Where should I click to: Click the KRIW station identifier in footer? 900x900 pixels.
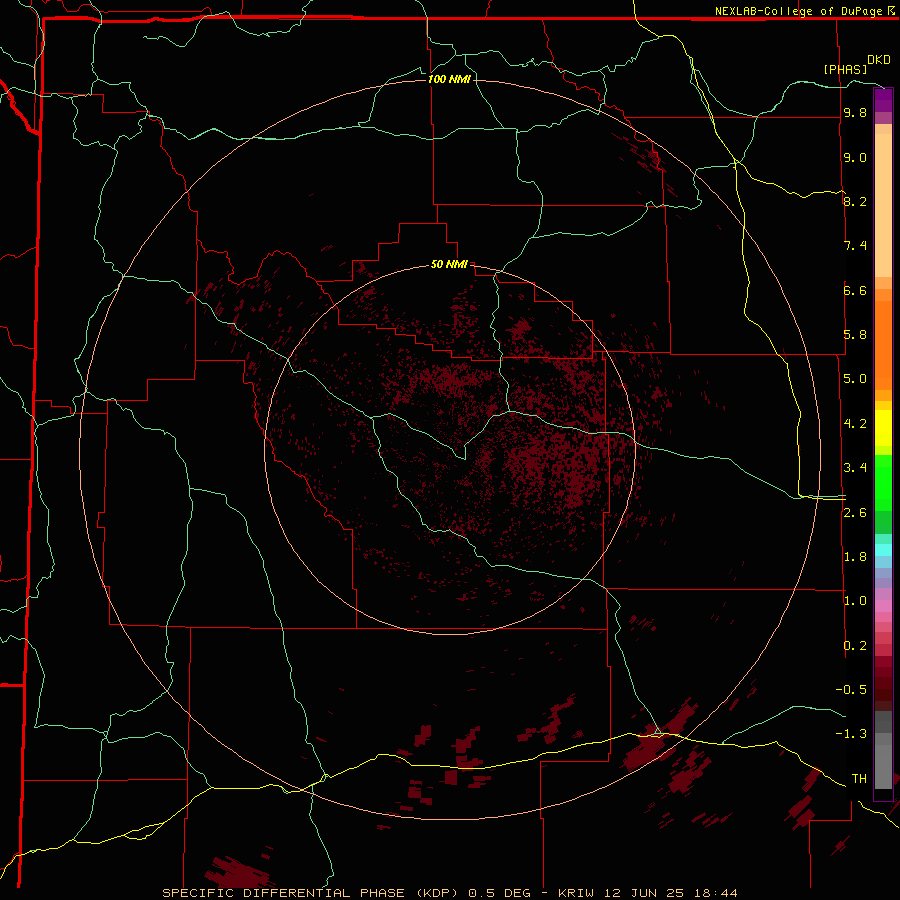(x=575, y=893)
